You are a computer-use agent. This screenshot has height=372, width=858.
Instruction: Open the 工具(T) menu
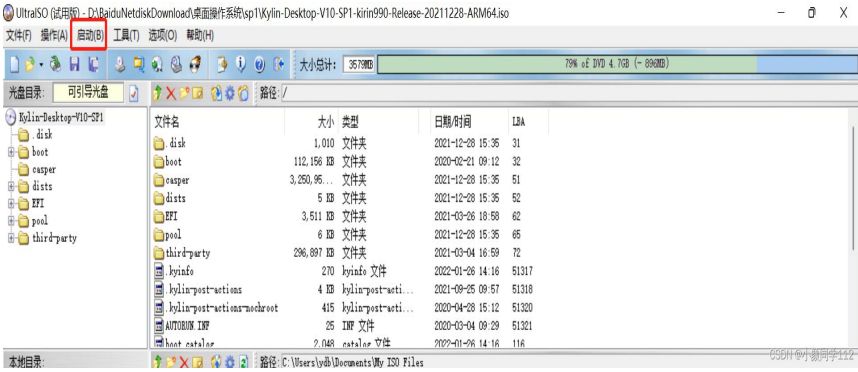click(x=126, y=36)
